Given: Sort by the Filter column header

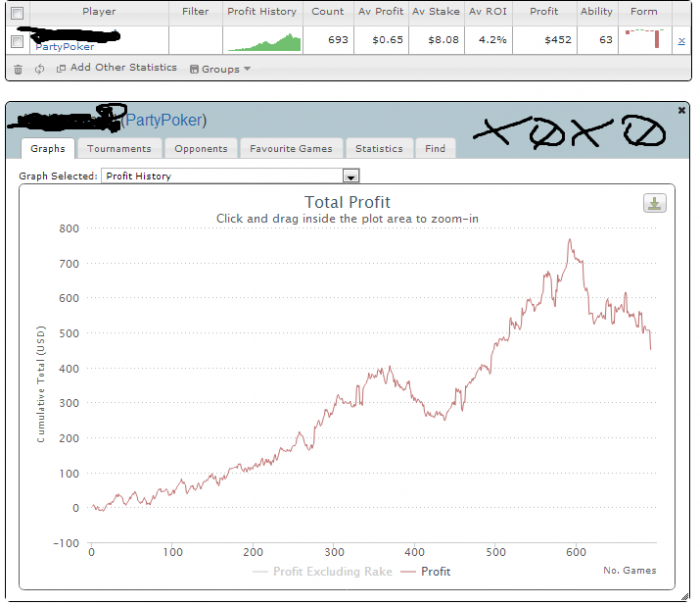Looking at the screenshot, I should (195, 12).
